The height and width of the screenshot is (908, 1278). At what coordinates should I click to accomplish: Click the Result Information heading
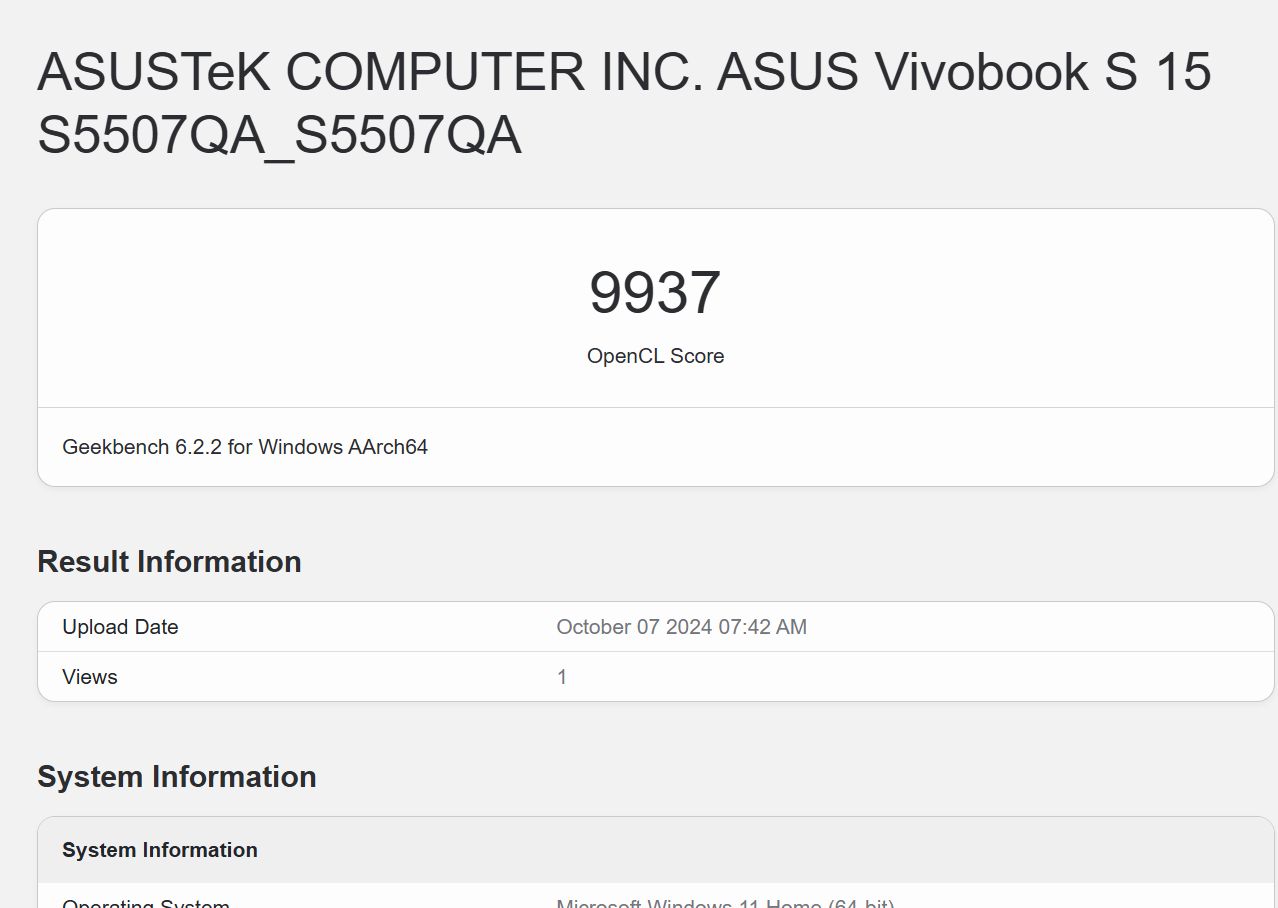[x=169, y=562]
